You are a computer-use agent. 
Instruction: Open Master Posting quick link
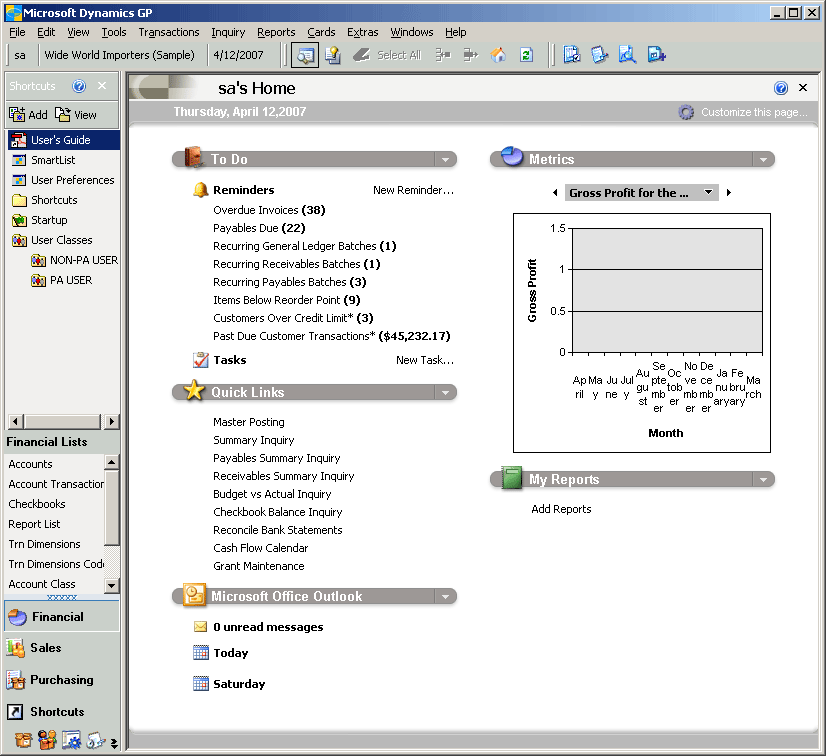point(249,422)
